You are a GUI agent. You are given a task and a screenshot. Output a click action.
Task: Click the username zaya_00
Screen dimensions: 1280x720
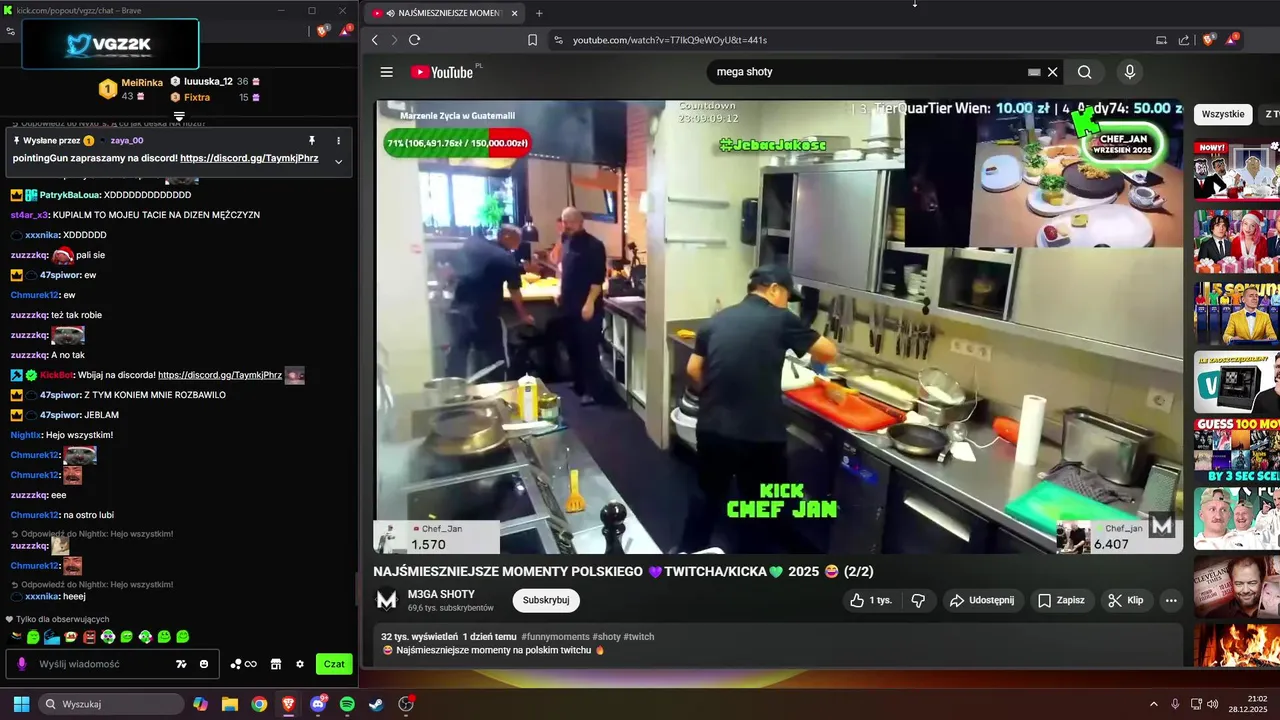tap(127, 141)
